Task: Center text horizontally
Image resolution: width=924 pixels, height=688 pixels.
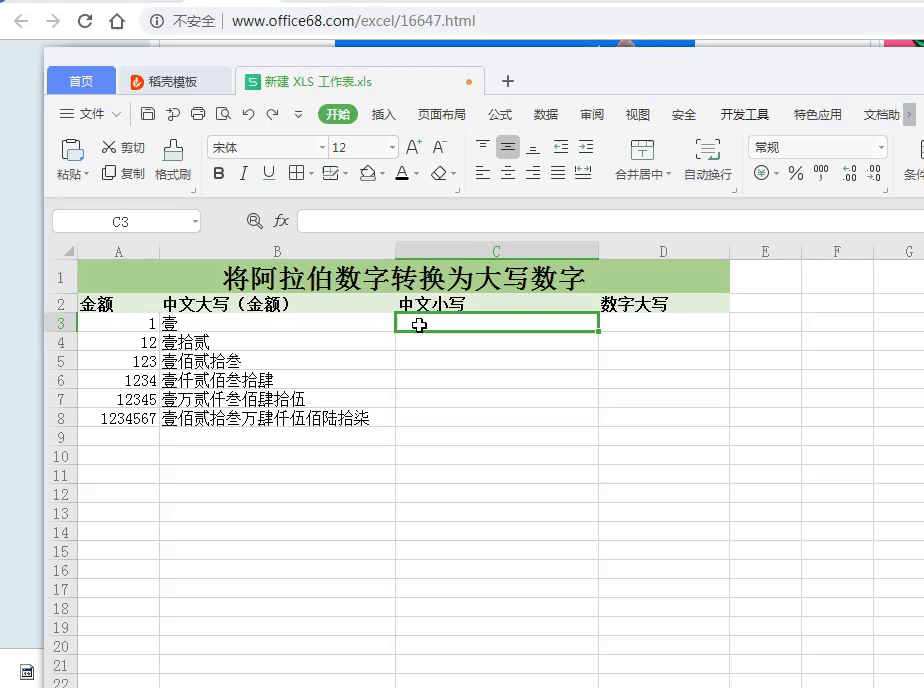Action: click(x=507, y=173)
